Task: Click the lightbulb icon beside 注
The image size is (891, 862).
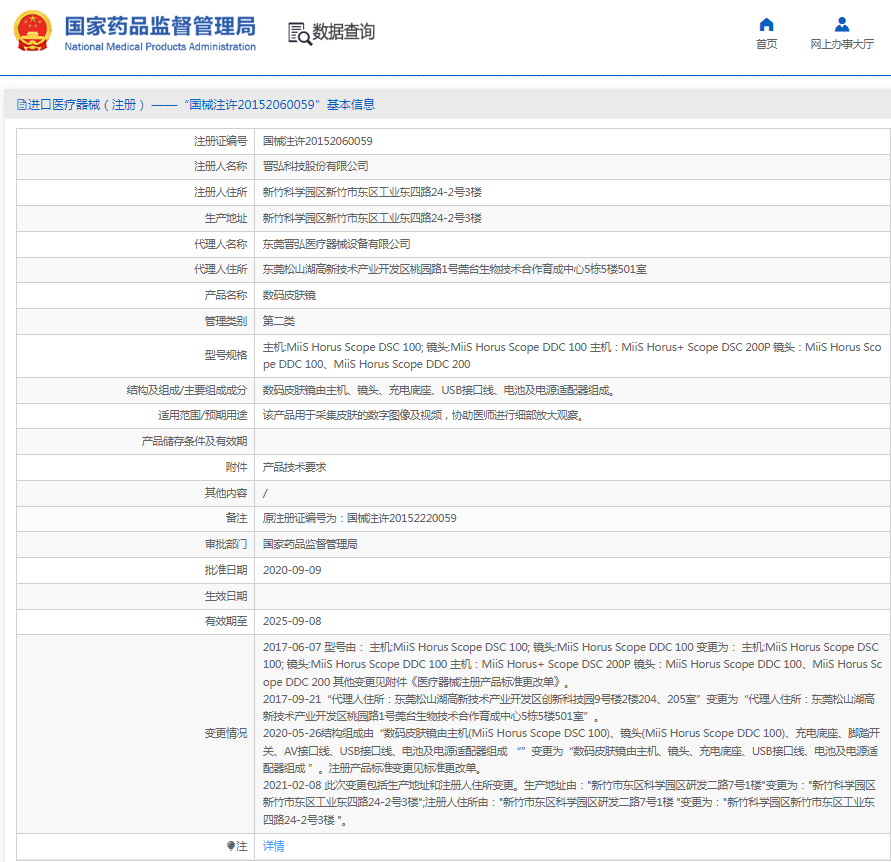Action: 232,846
